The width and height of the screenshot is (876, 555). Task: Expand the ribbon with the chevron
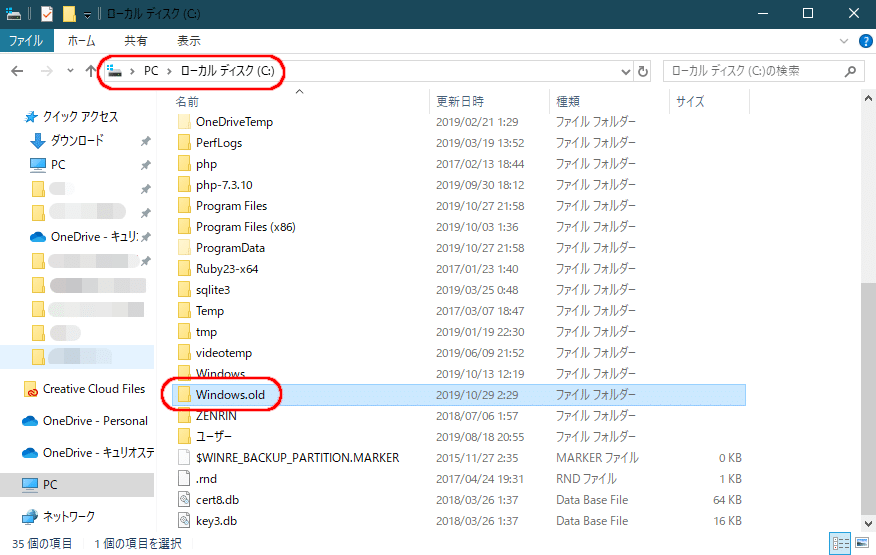pos(844,41)
